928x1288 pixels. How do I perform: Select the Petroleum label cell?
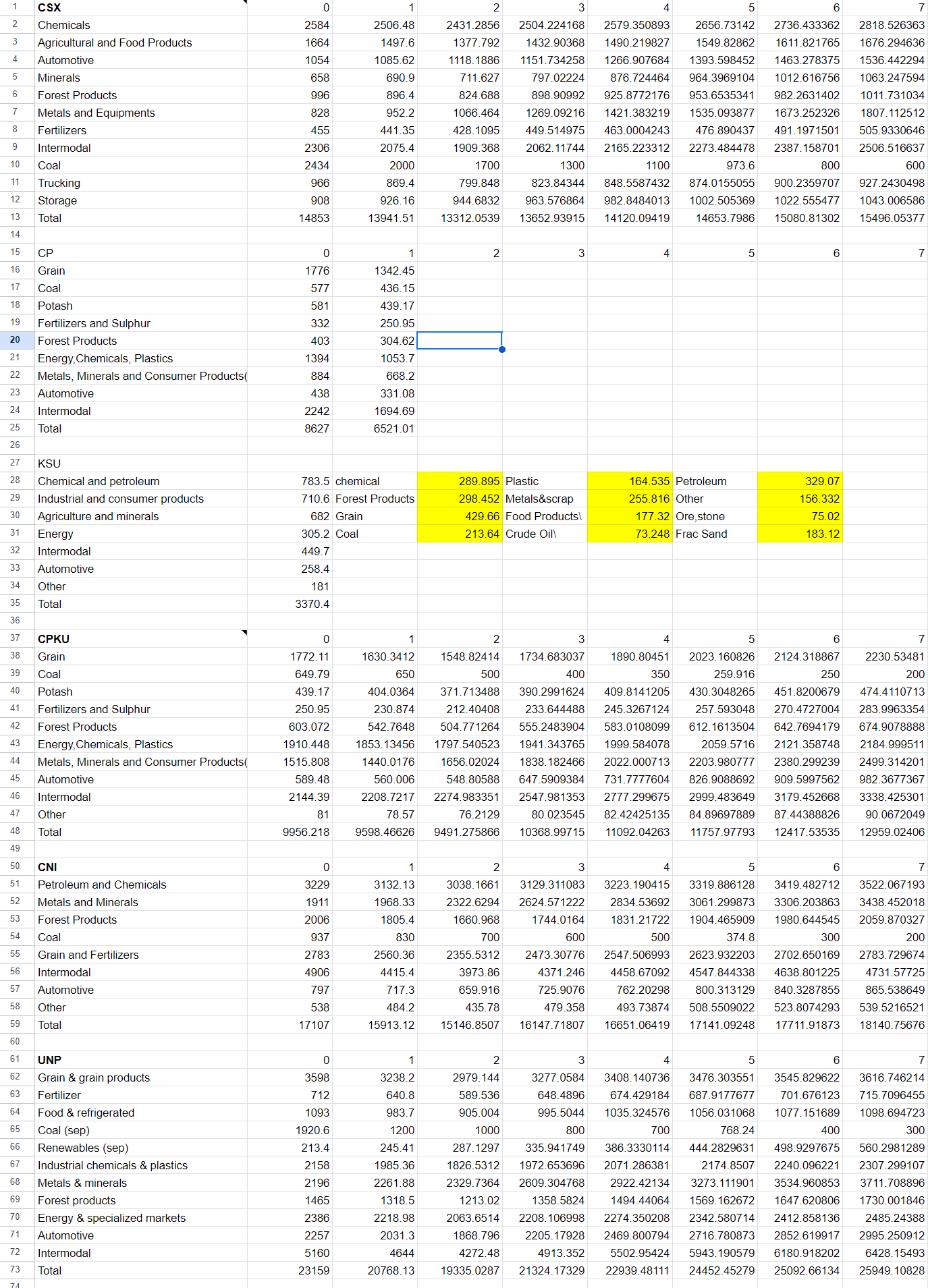click(x=715, y=481)
